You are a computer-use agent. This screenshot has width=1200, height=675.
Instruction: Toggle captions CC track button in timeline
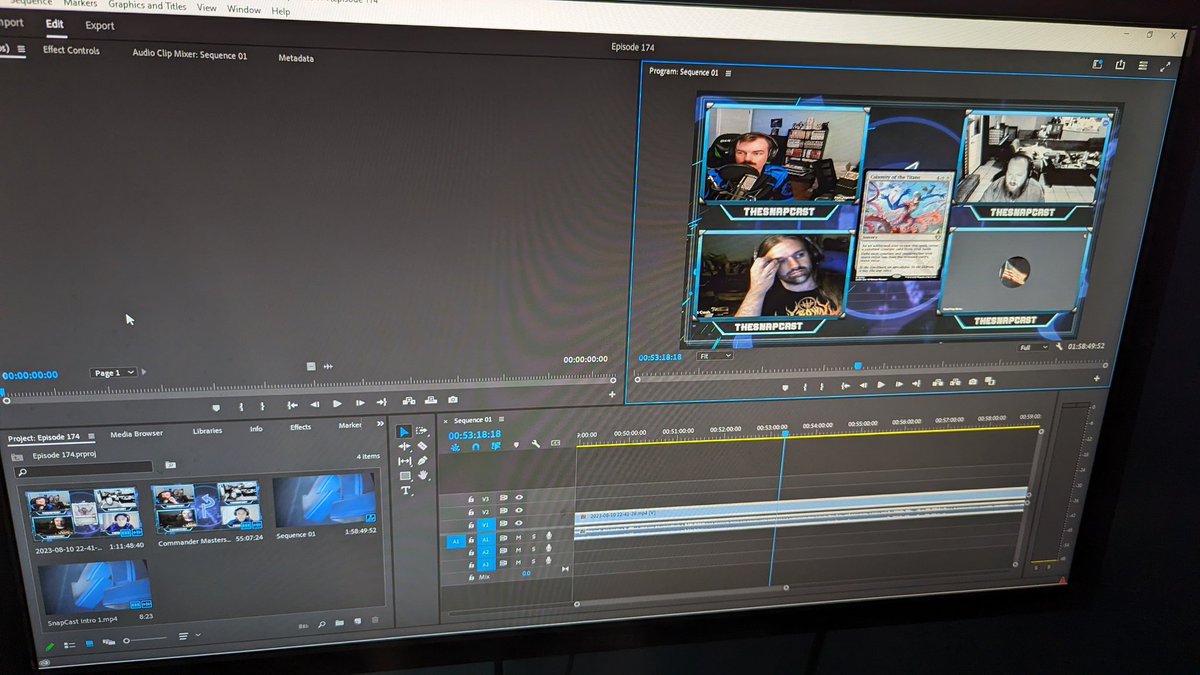point(555,443)
